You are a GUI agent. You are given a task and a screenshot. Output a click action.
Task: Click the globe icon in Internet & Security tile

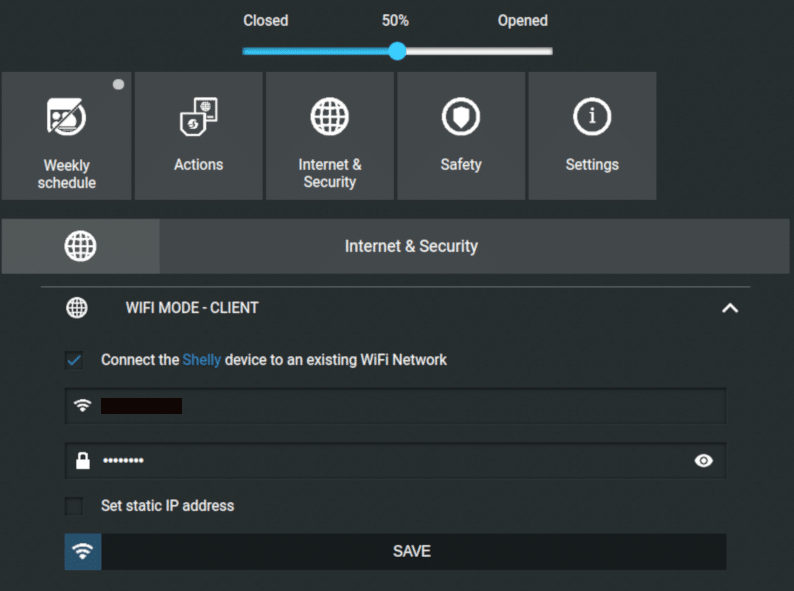pyautogui.click(x=330, y=116)
